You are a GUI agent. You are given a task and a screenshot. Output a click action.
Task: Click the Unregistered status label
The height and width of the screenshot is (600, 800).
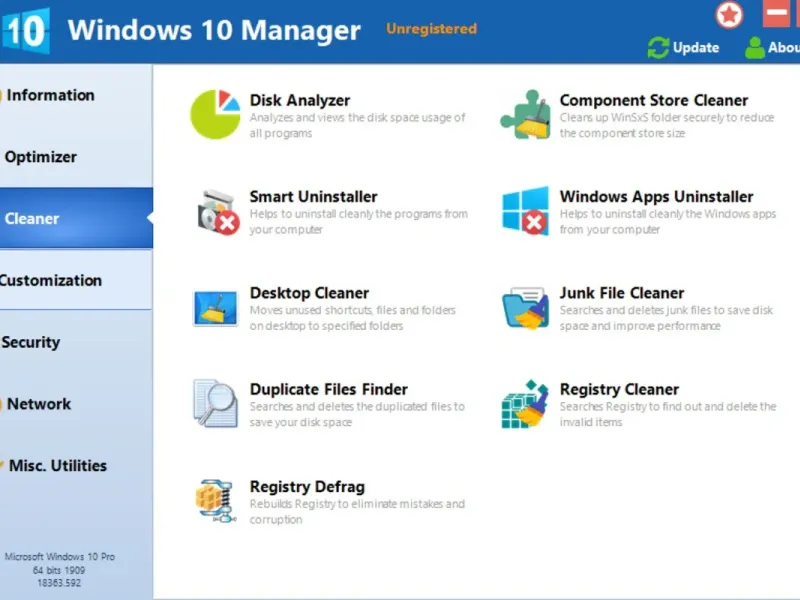click(x=431, y=29)
